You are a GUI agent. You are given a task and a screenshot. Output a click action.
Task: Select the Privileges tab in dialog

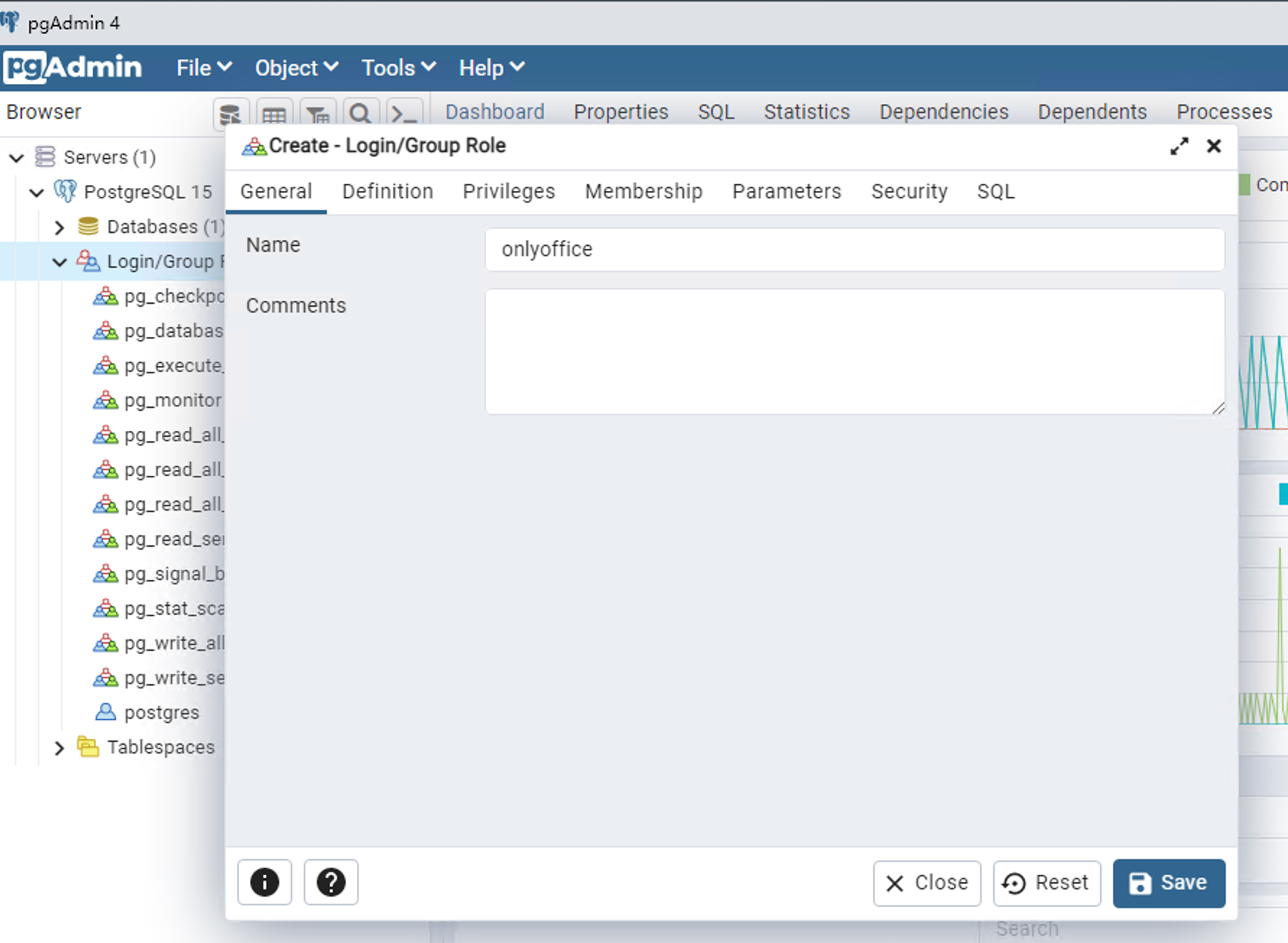509,192
